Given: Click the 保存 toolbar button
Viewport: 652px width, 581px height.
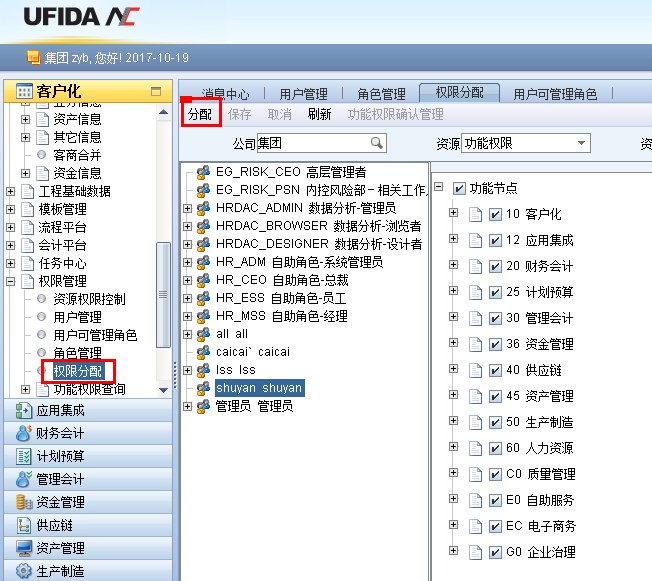Looking at the screenshot, I should [x=240, y=114].
